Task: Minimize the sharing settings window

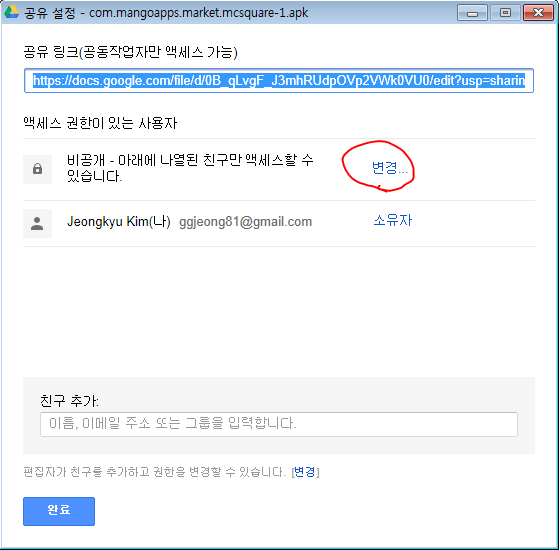Action: coord(472,13)
